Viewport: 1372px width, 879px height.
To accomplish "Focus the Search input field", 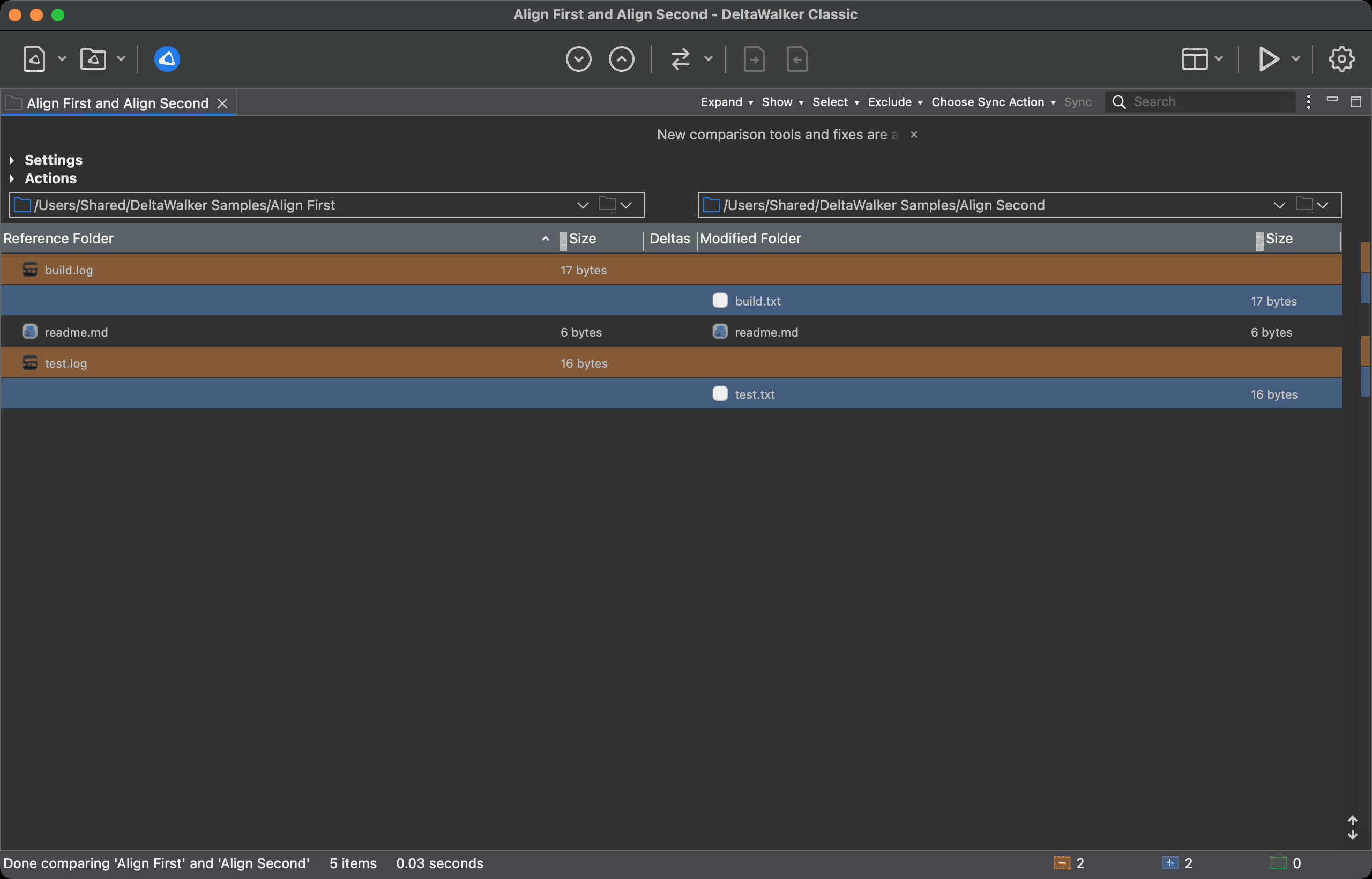I will [x=1200, y=102].
